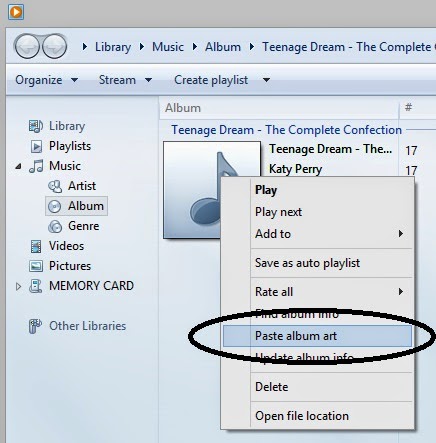This screenshot has width=436, height=443.
Task: Select Open file location
Action: [317, 416]
